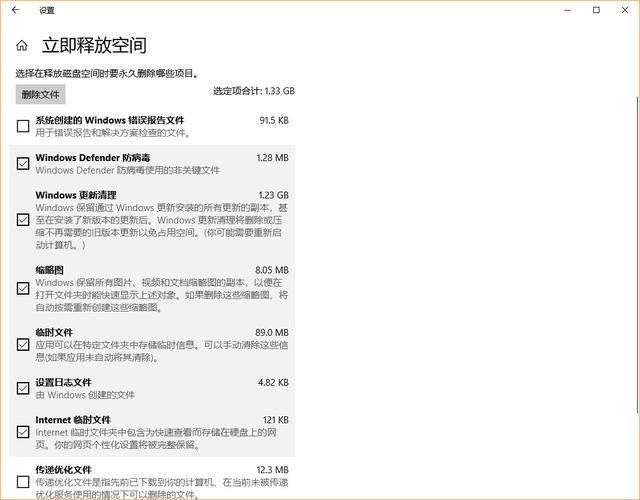Click the 临时文件 item title
The width and height of the screenshot is (640, 500).
point(54,332)
